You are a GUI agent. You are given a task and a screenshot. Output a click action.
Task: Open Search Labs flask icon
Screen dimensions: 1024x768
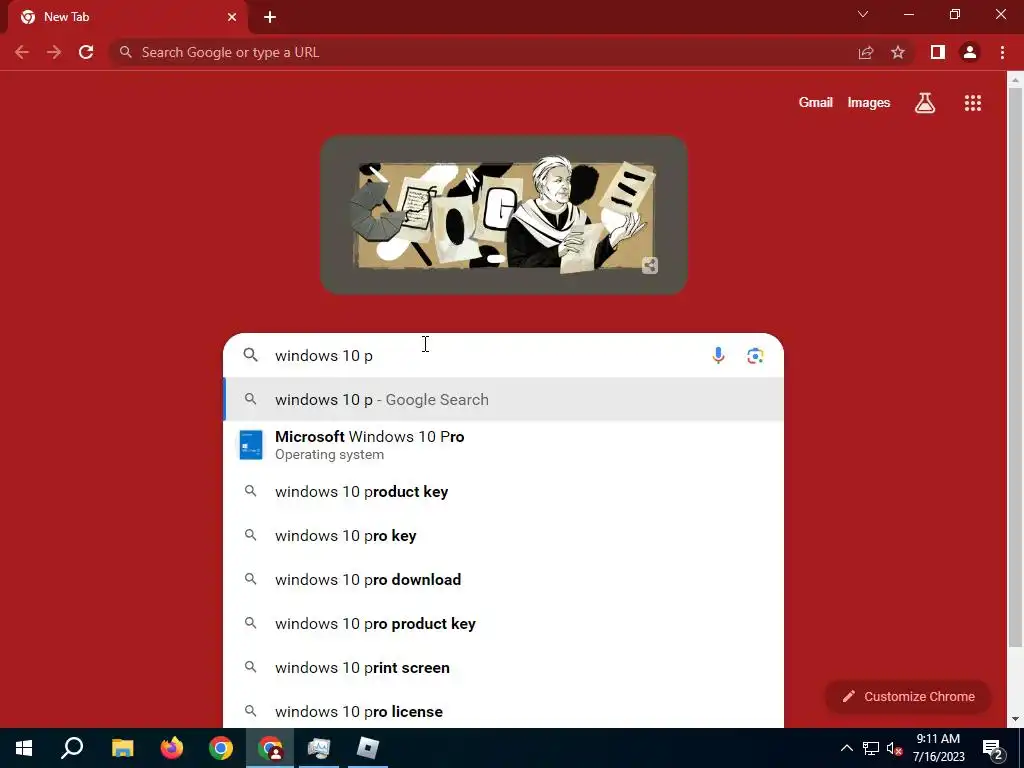925,103
